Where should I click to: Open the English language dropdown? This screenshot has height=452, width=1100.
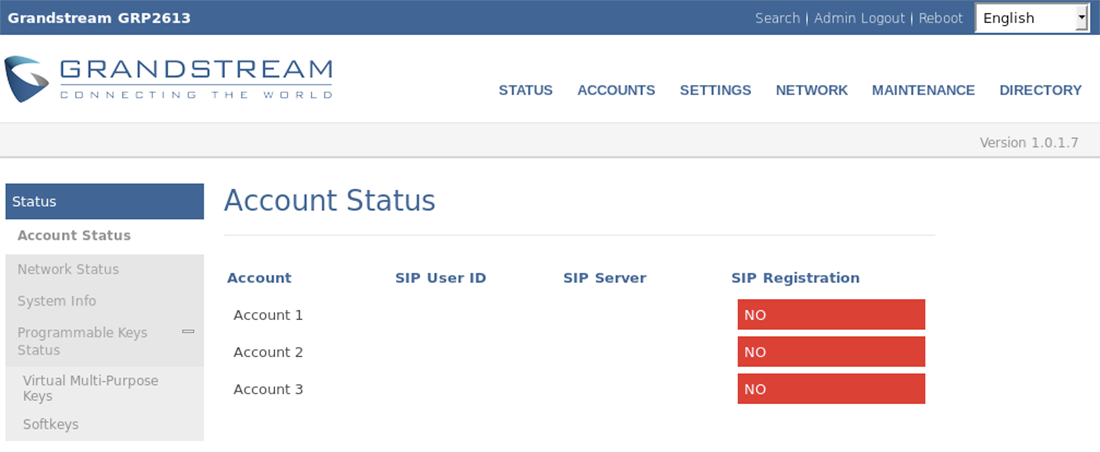[1032, 18]
